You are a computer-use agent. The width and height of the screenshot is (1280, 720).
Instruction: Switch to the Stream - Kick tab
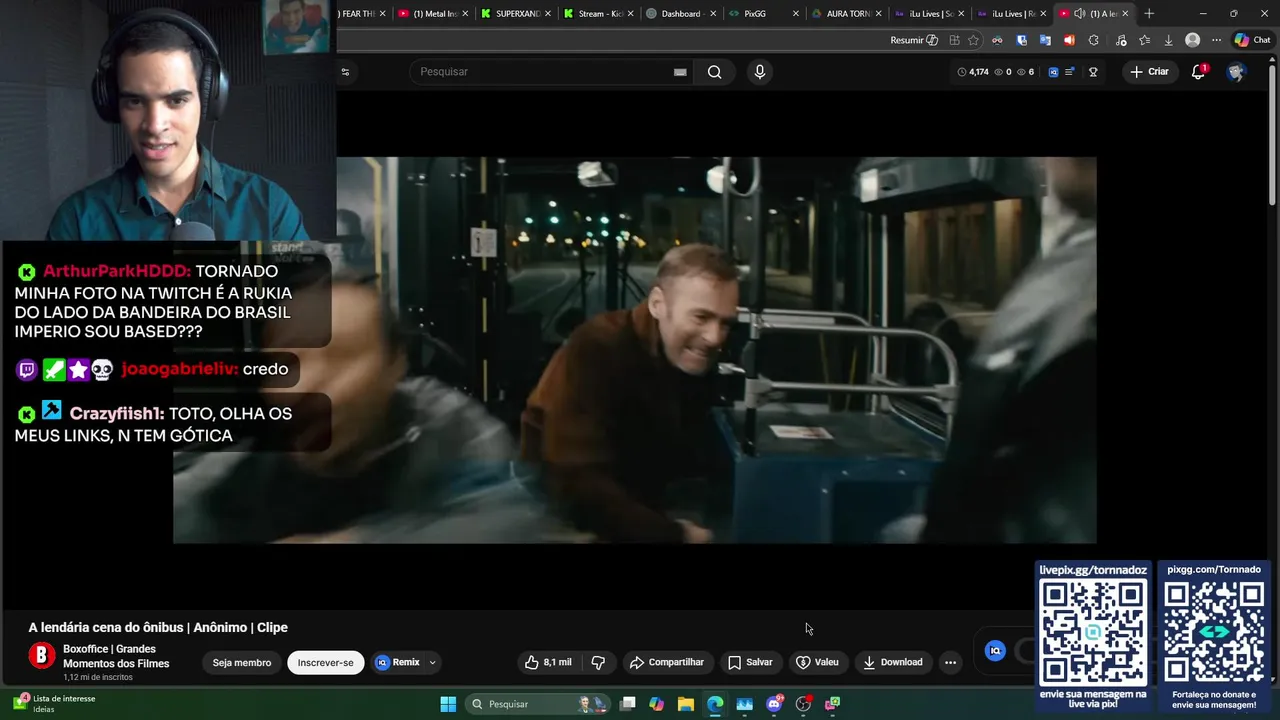click(x=597, y=13)
